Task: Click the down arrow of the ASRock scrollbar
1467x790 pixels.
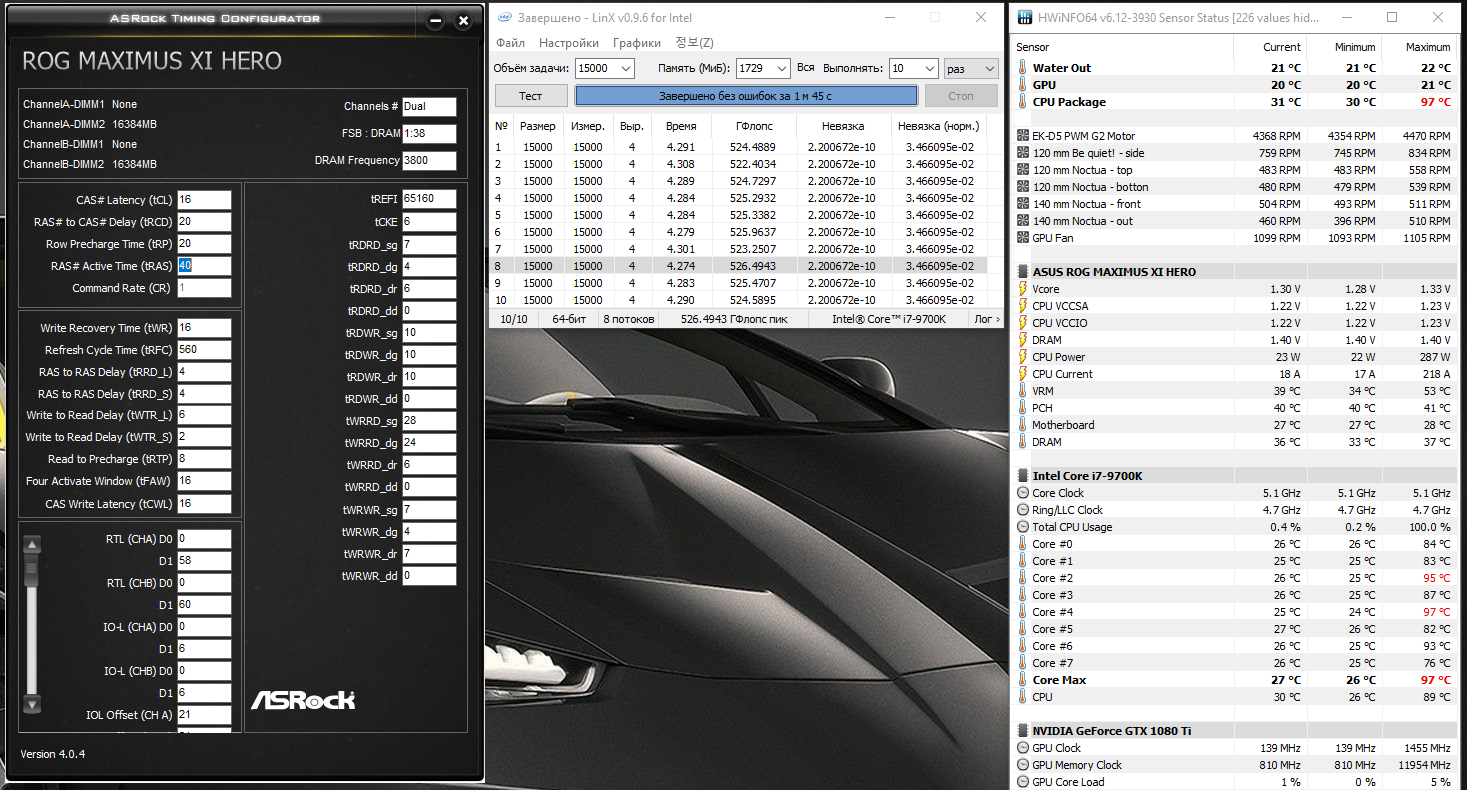Action: (32, 704)
